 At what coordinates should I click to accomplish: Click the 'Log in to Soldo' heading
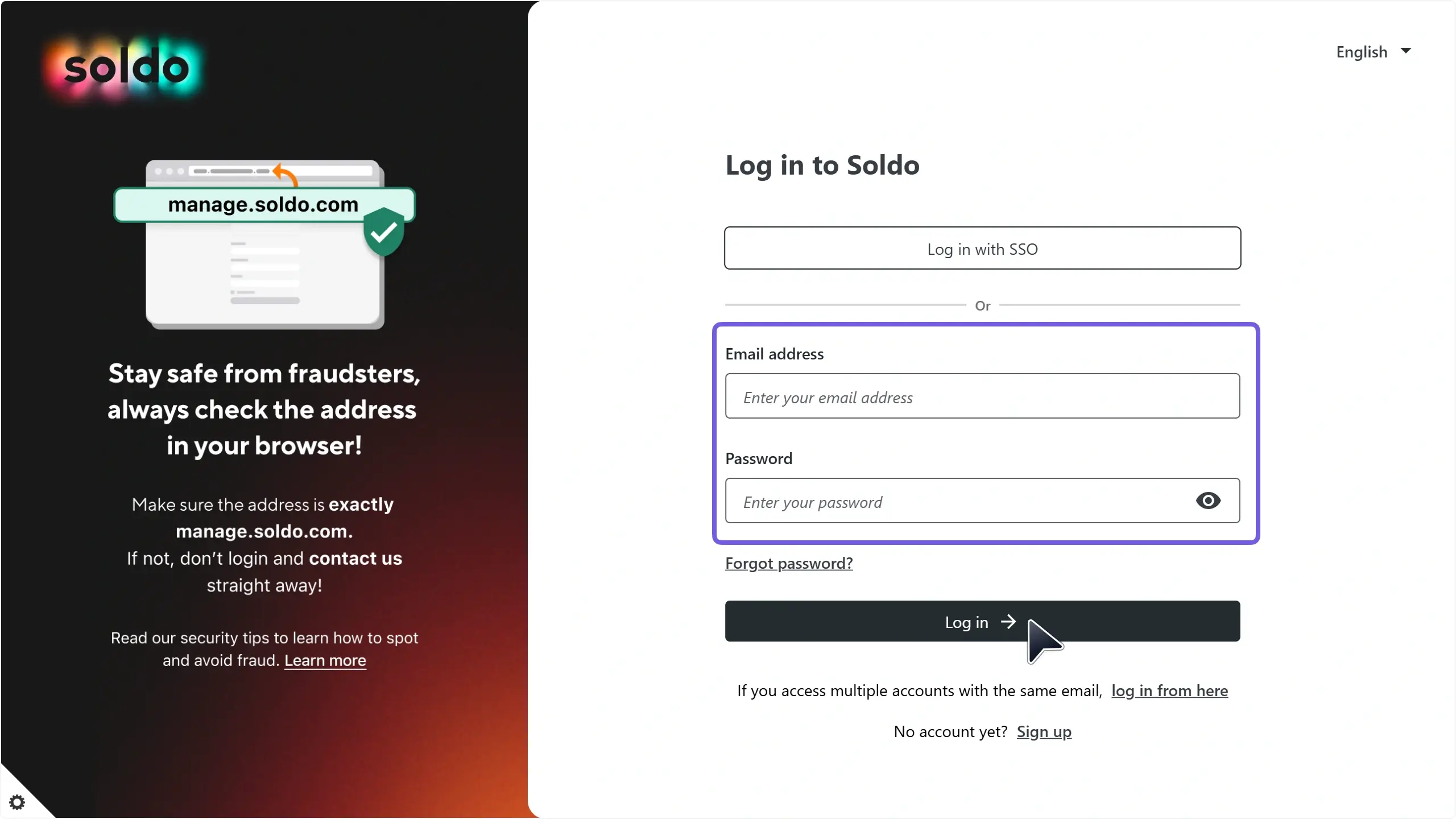822,166
